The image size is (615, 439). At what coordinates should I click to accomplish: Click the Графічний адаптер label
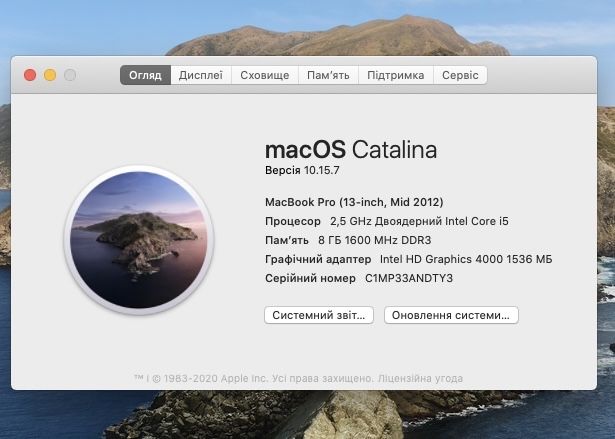pos(318,259)
